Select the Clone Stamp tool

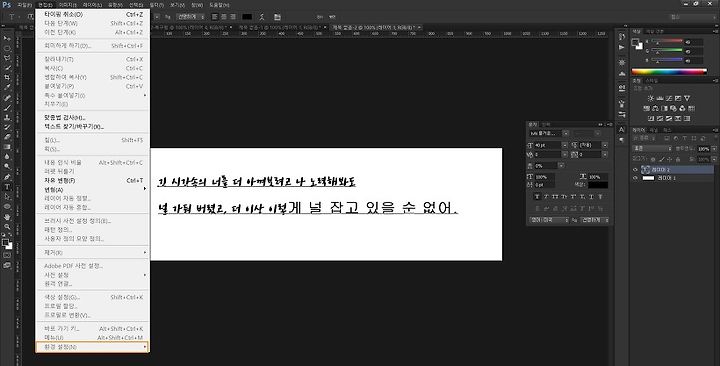(7, 117)
